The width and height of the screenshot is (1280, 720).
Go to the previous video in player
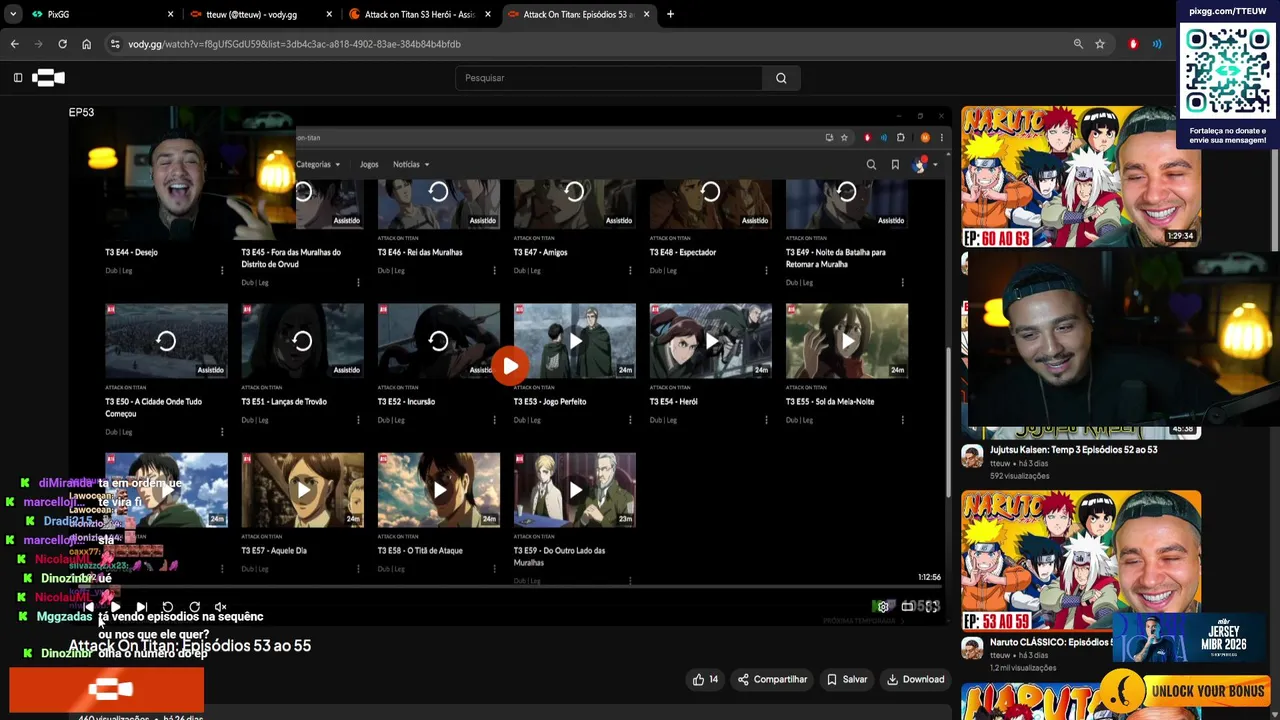pyautogui.click(x=89, y=607)
